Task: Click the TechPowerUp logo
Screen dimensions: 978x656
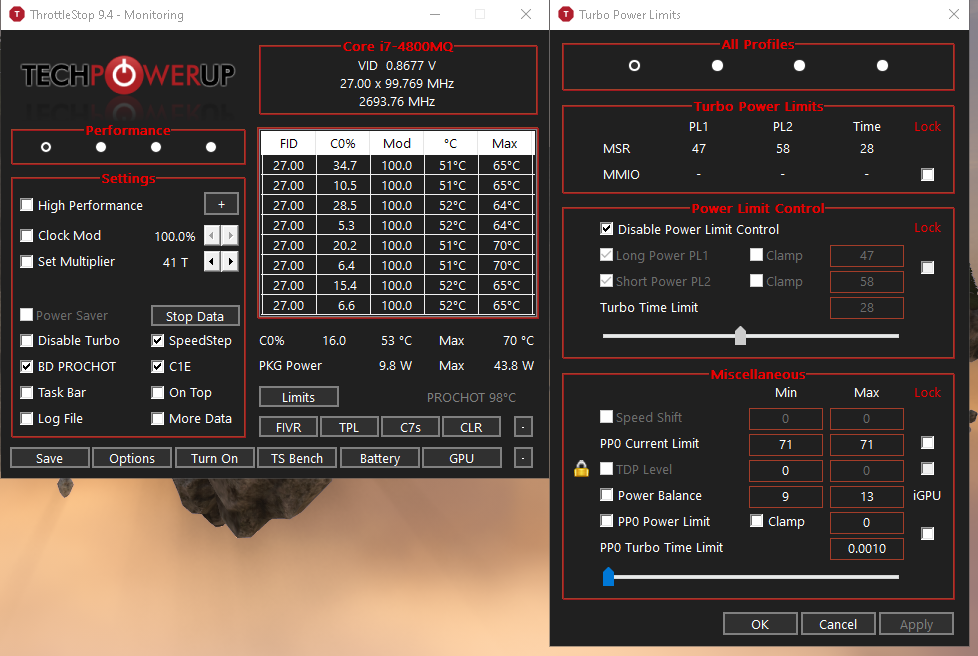Action: (128, 75)
